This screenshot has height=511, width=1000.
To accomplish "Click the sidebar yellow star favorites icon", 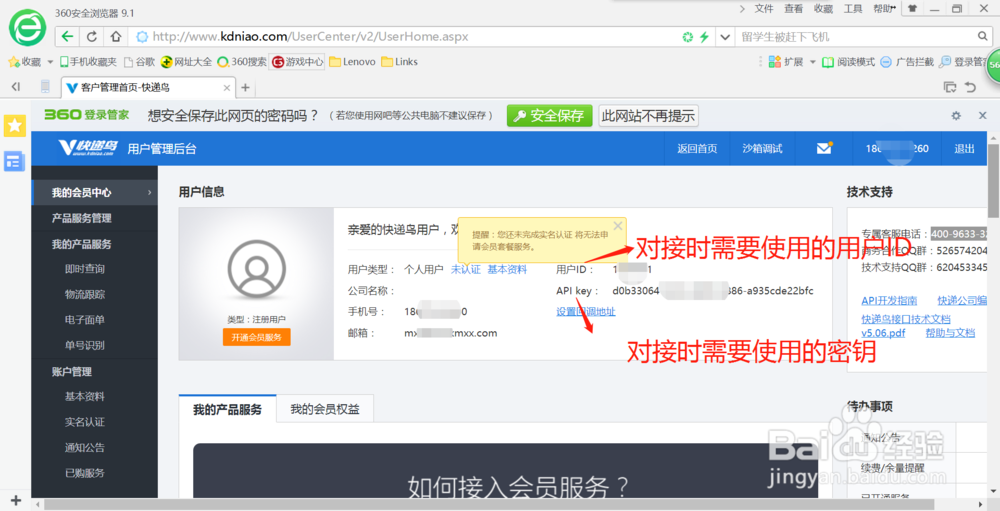I will (x=15, y=125).
